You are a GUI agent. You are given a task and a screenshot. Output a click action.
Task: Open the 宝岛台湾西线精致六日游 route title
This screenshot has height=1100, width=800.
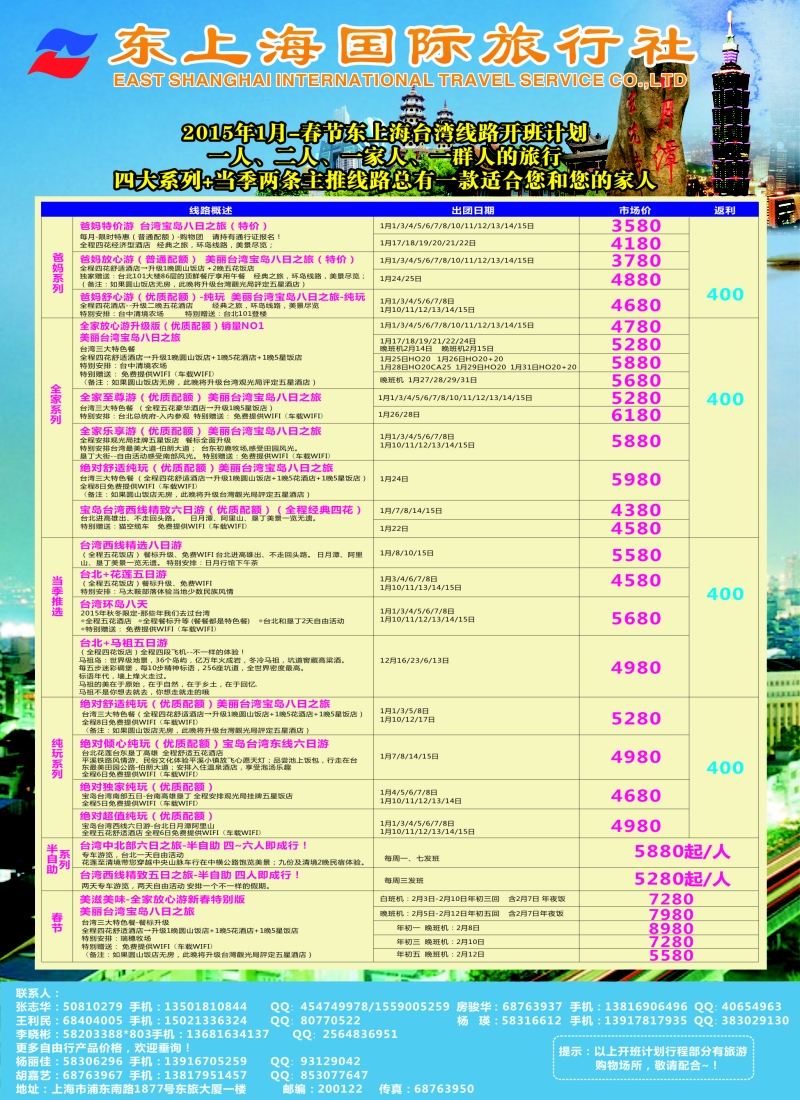coord(221,509)
